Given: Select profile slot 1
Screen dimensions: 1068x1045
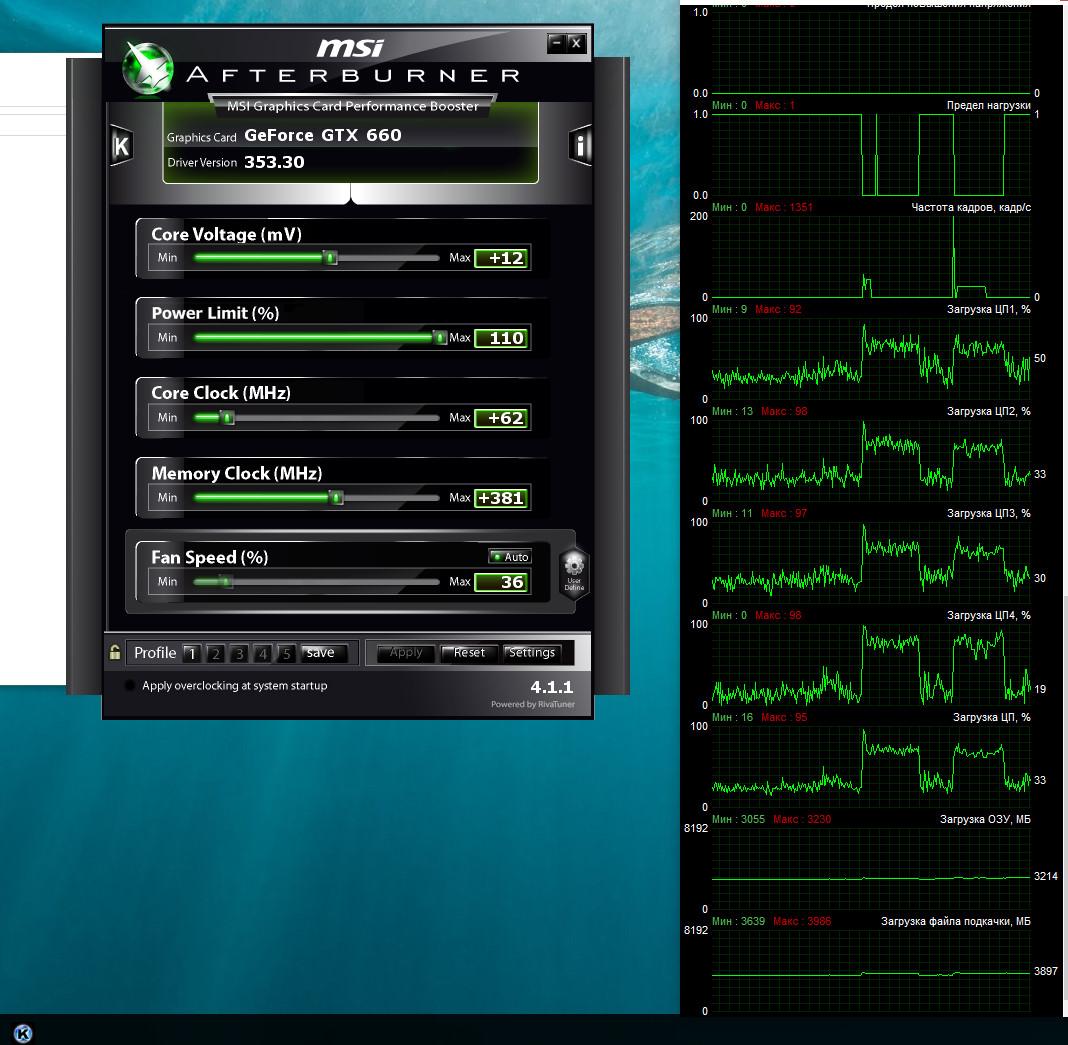Looking at the screenshot, I should coord(192,653).
